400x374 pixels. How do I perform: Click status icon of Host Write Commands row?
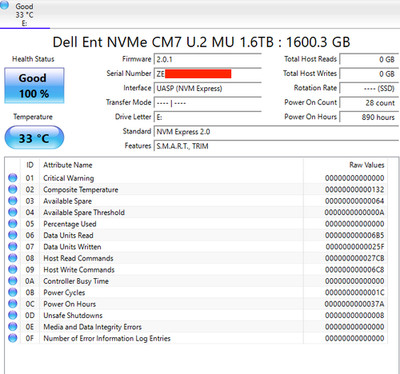13,269
